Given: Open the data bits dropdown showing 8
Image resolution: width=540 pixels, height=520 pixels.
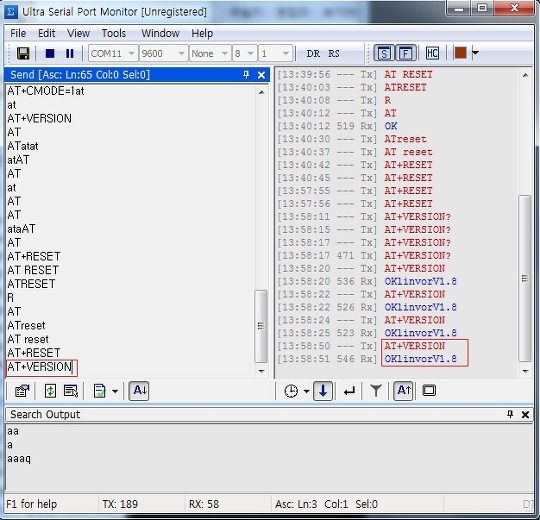Looking at the screenshot, I should coord(245,53).
